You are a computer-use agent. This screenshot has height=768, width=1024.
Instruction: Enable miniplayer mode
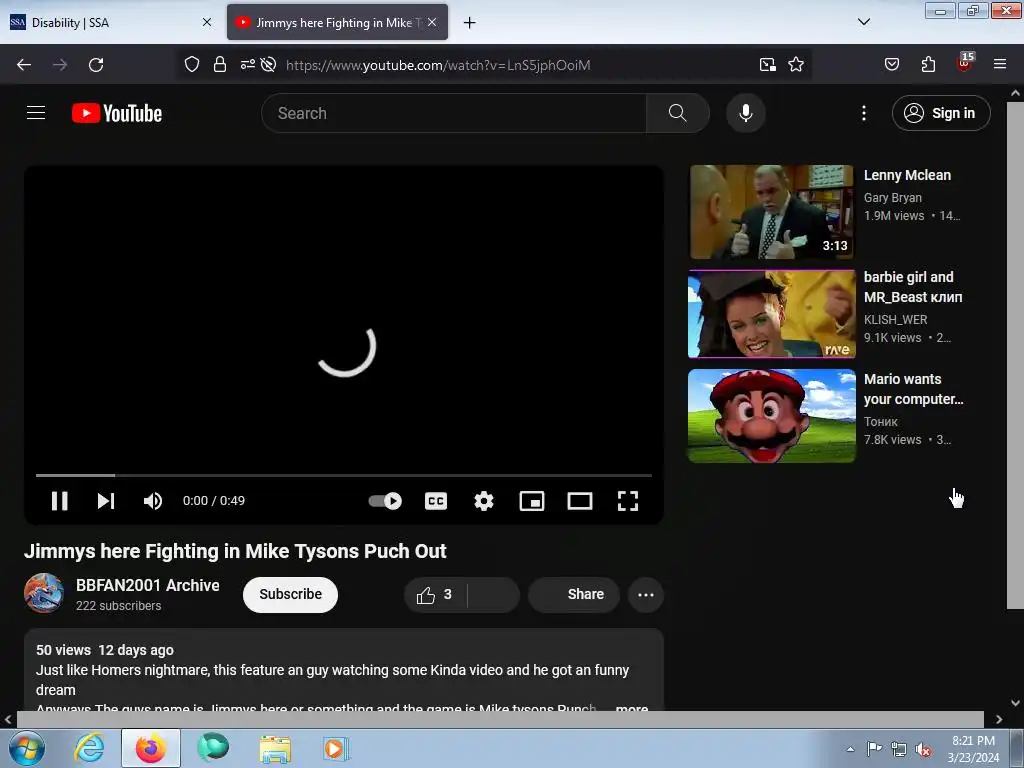(532, 501)
